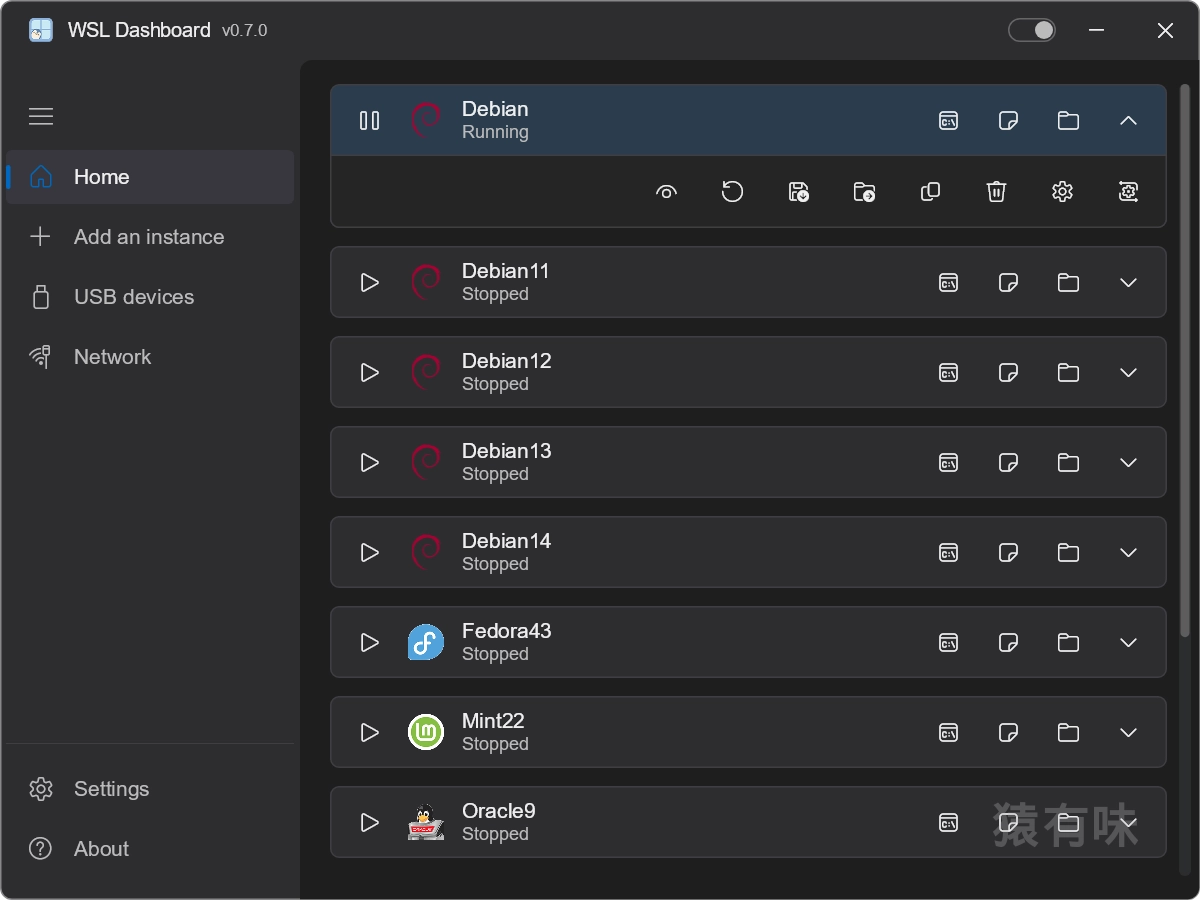The height and width of the screenshot is (900, 1200).
Task: Start the Mint22 instance
Action: pyautogui.click(x=369, y=732)
